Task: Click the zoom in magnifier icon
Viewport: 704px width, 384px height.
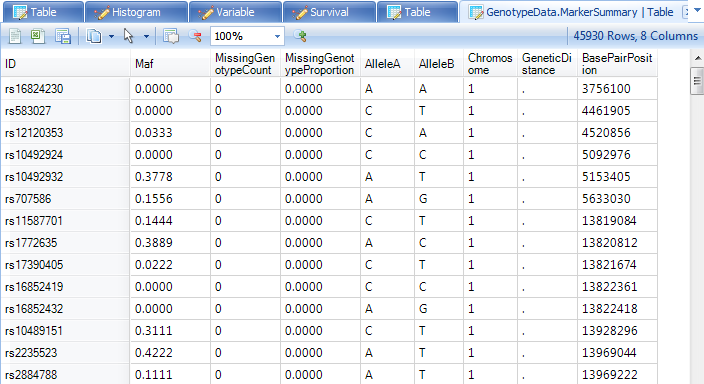Action: pyautogui.click(x=300, y=36)
